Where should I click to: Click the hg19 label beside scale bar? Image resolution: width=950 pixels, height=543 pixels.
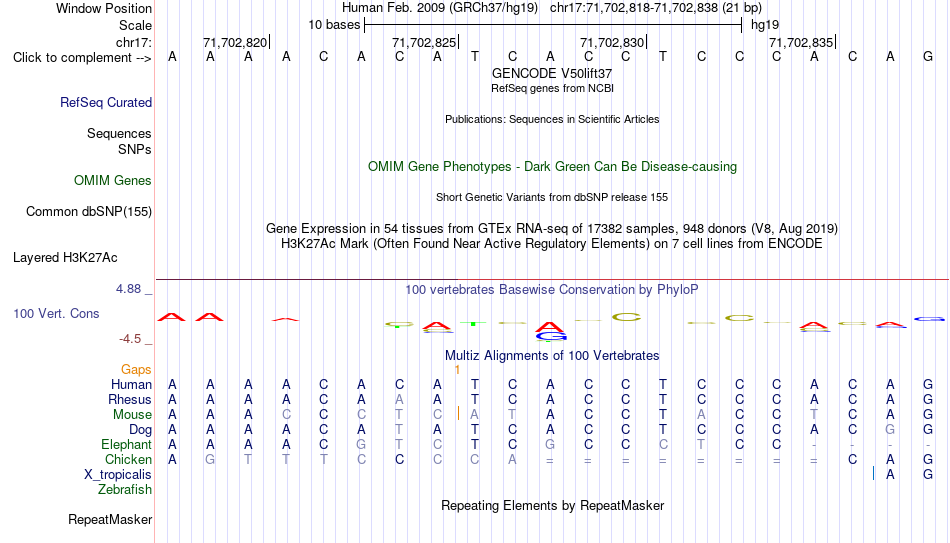765,25
